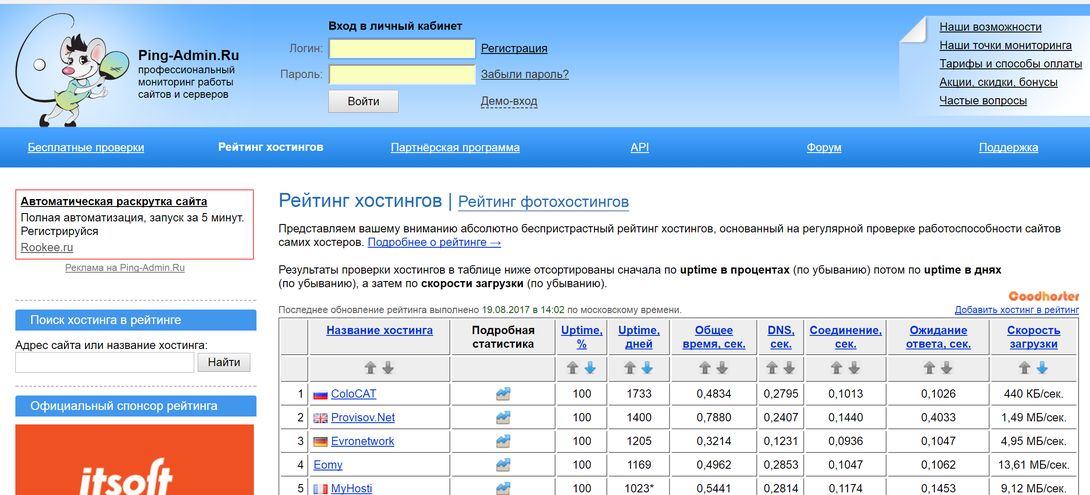Open Автоматическая раскрутка сайта ad link

pos(114,202)
